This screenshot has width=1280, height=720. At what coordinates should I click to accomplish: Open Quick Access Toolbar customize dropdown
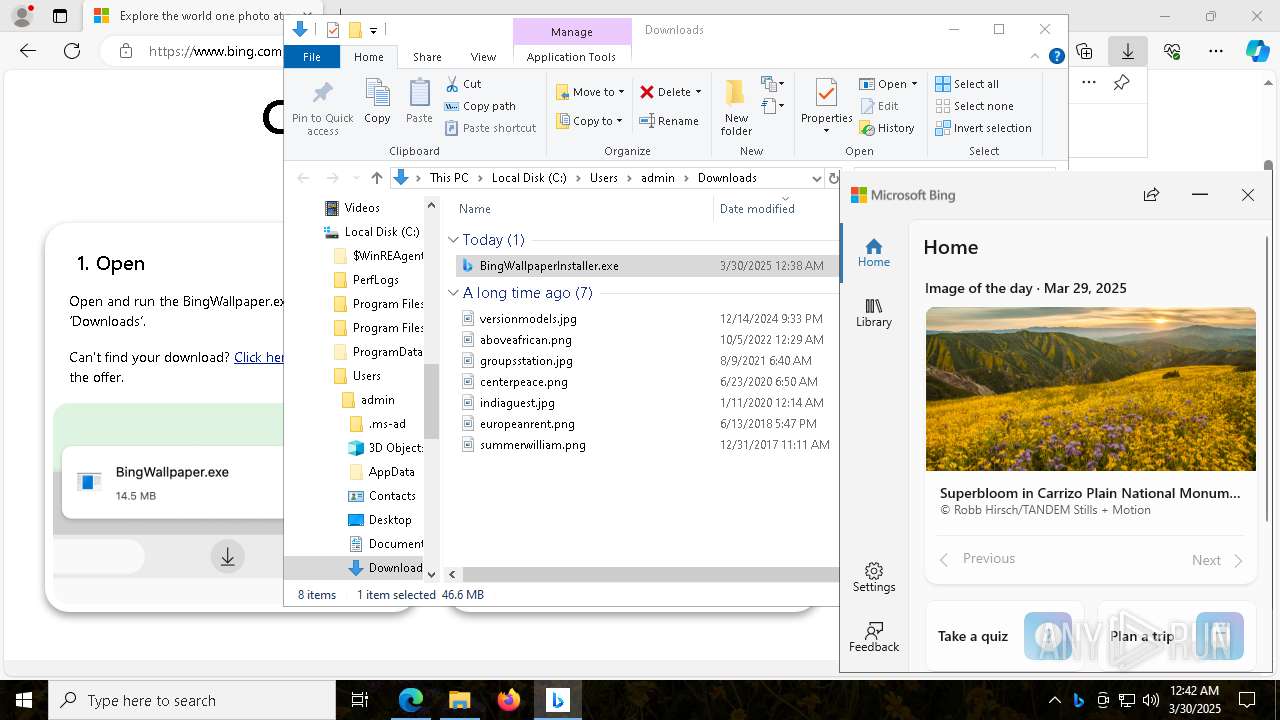click(374, 31)
